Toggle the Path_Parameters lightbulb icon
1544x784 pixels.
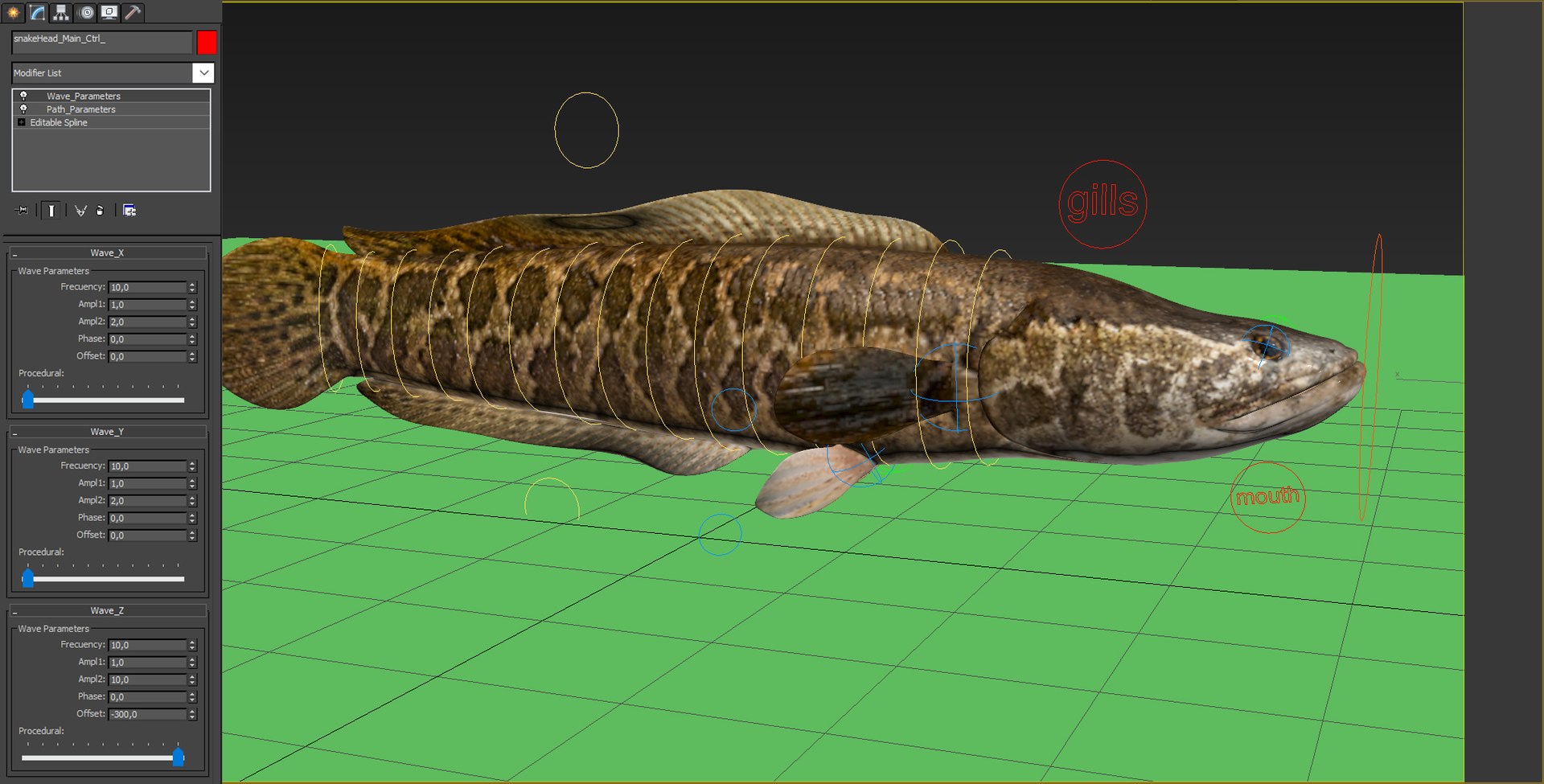(23, 109)
